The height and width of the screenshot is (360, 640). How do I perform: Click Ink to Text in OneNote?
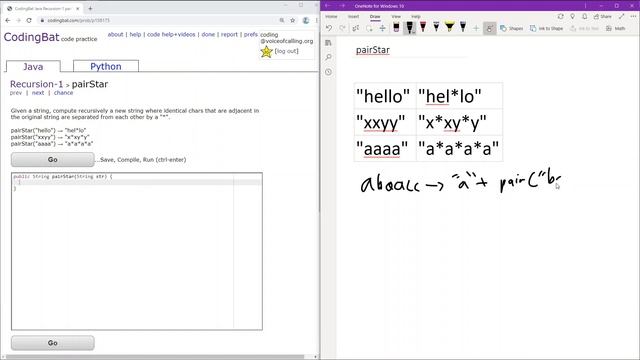(x=584, y=28)
